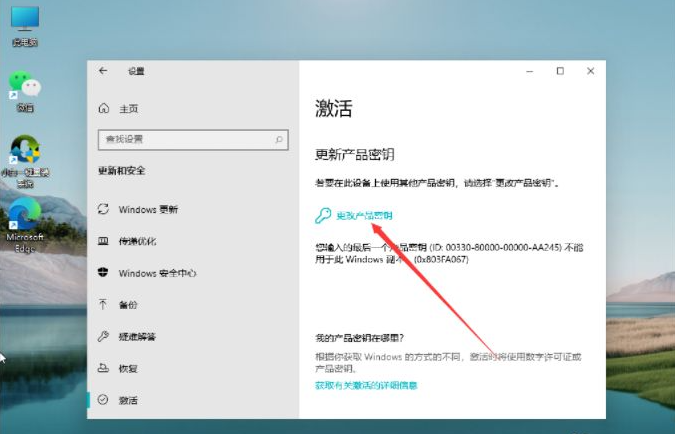The image size is (675, 434).
Task: Click the back arrow in Settings
Action: [103, 71]
